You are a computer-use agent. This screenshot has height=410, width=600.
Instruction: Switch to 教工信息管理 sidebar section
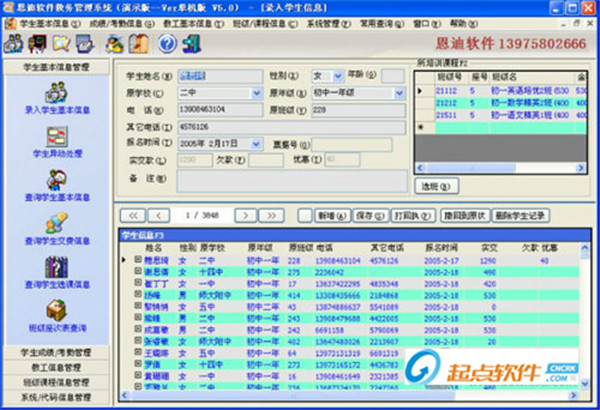[x=57, y=368]
